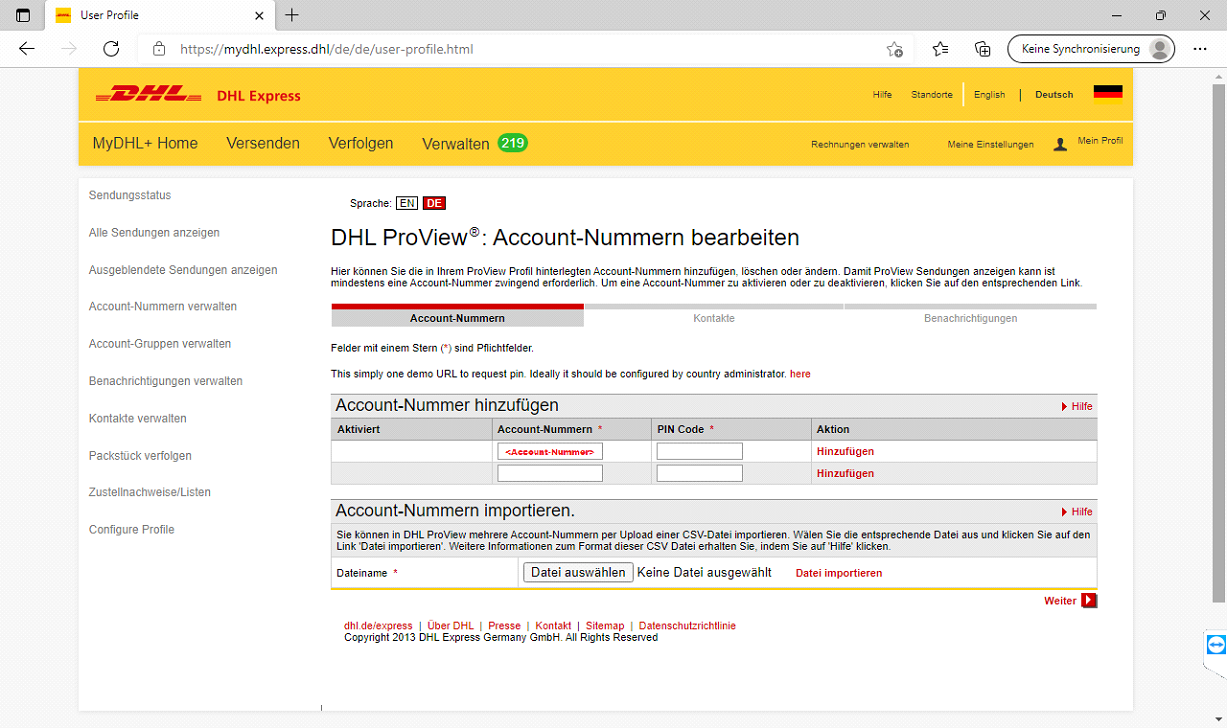Click the red 'here' link
Screen dimensions: 1227x728
pos(800,373)
